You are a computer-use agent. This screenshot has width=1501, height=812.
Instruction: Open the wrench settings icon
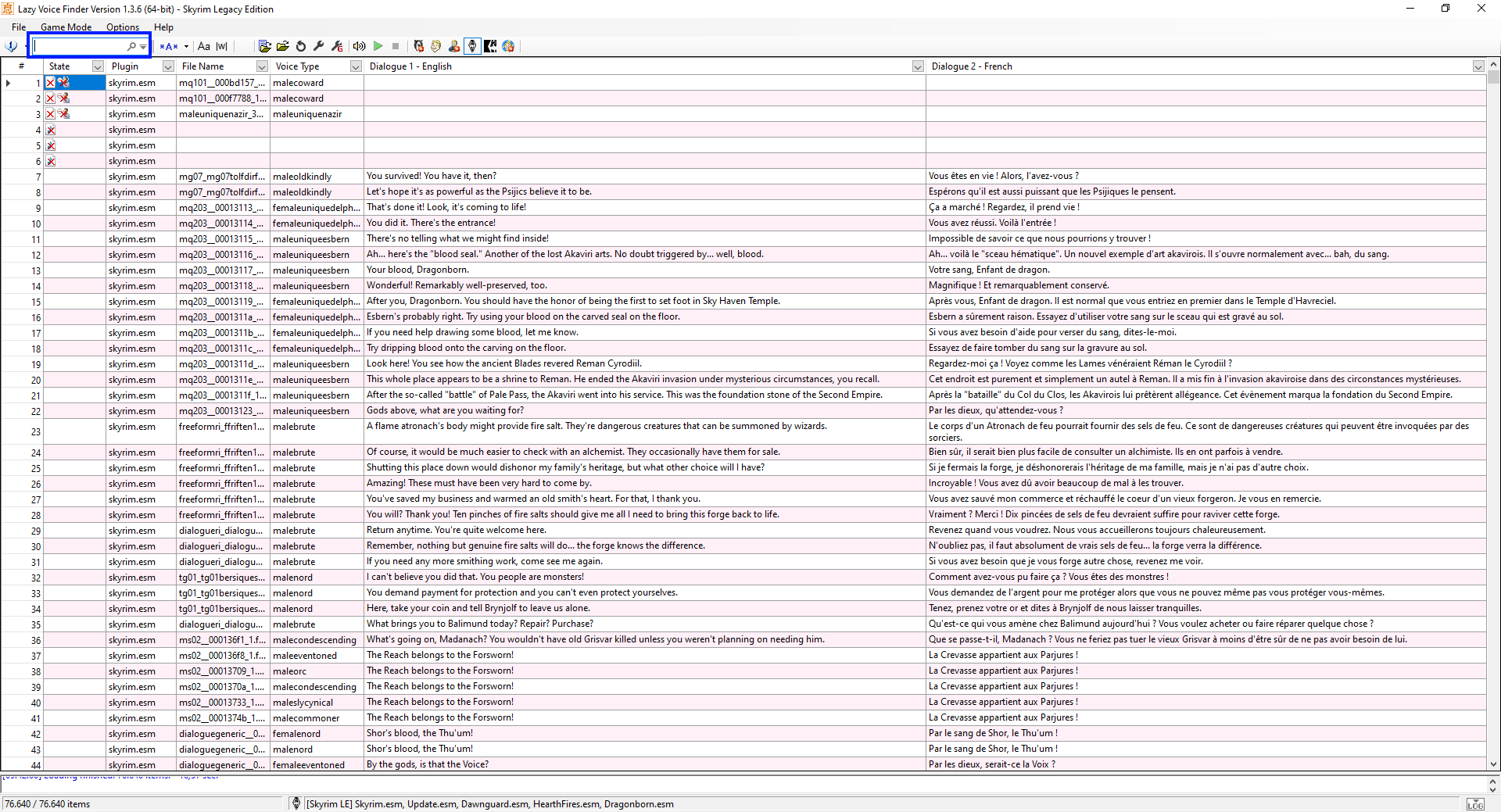(319, 46)
